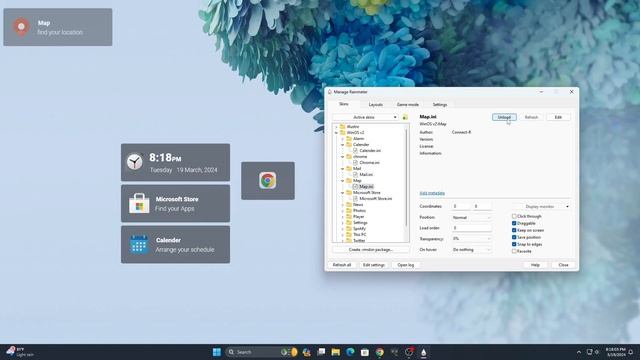Click the Edit button for Map.ini
Screen dimensions: 640x360
(558, 117)
